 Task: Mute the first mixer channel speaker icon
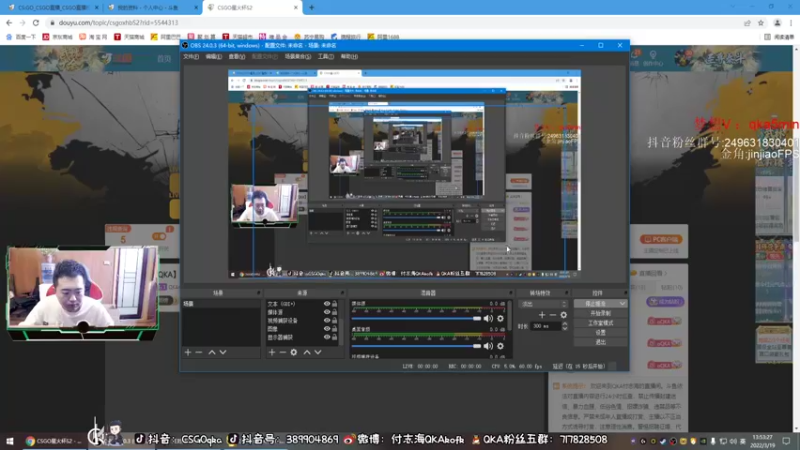(488, 318)
